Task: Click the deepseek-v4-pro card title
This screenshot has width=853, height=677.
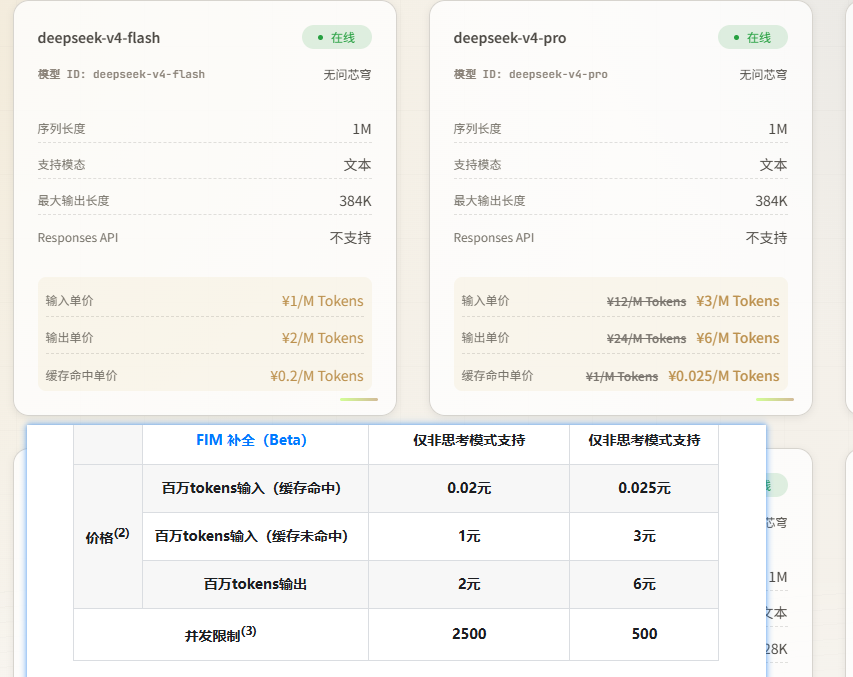Action: [x=510, y=38]
